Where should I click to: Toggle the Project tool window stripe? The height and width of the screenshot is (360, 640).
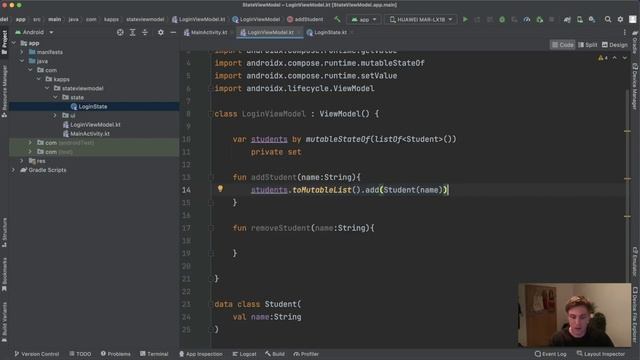tap(4, 42)
